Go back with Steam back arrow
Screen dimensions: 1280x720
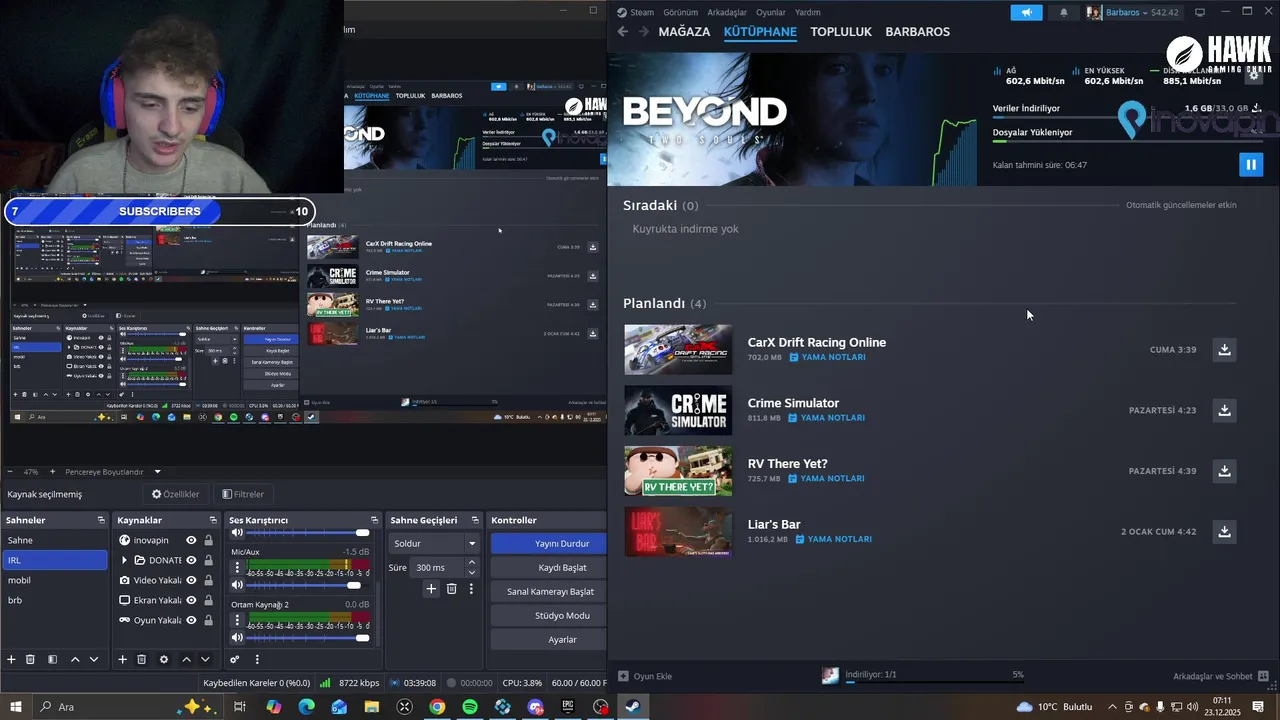622,32
